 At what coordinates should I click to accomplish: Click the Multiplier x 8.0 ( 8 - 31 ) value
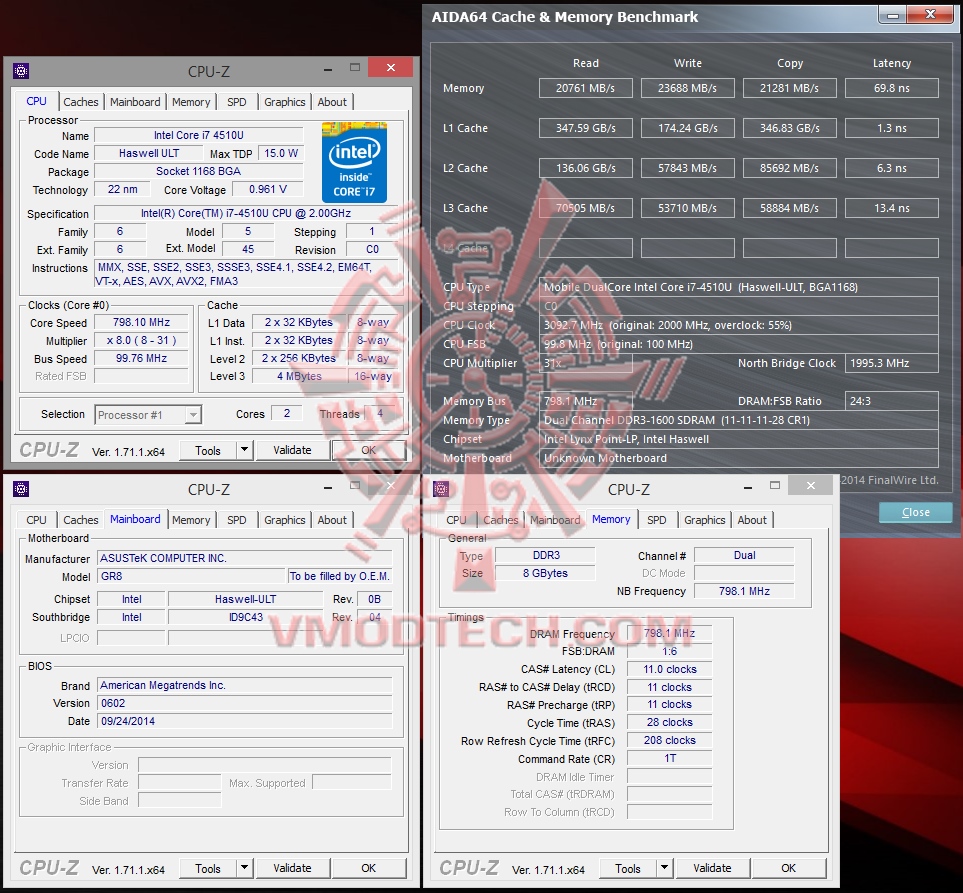tap(141, 340)
